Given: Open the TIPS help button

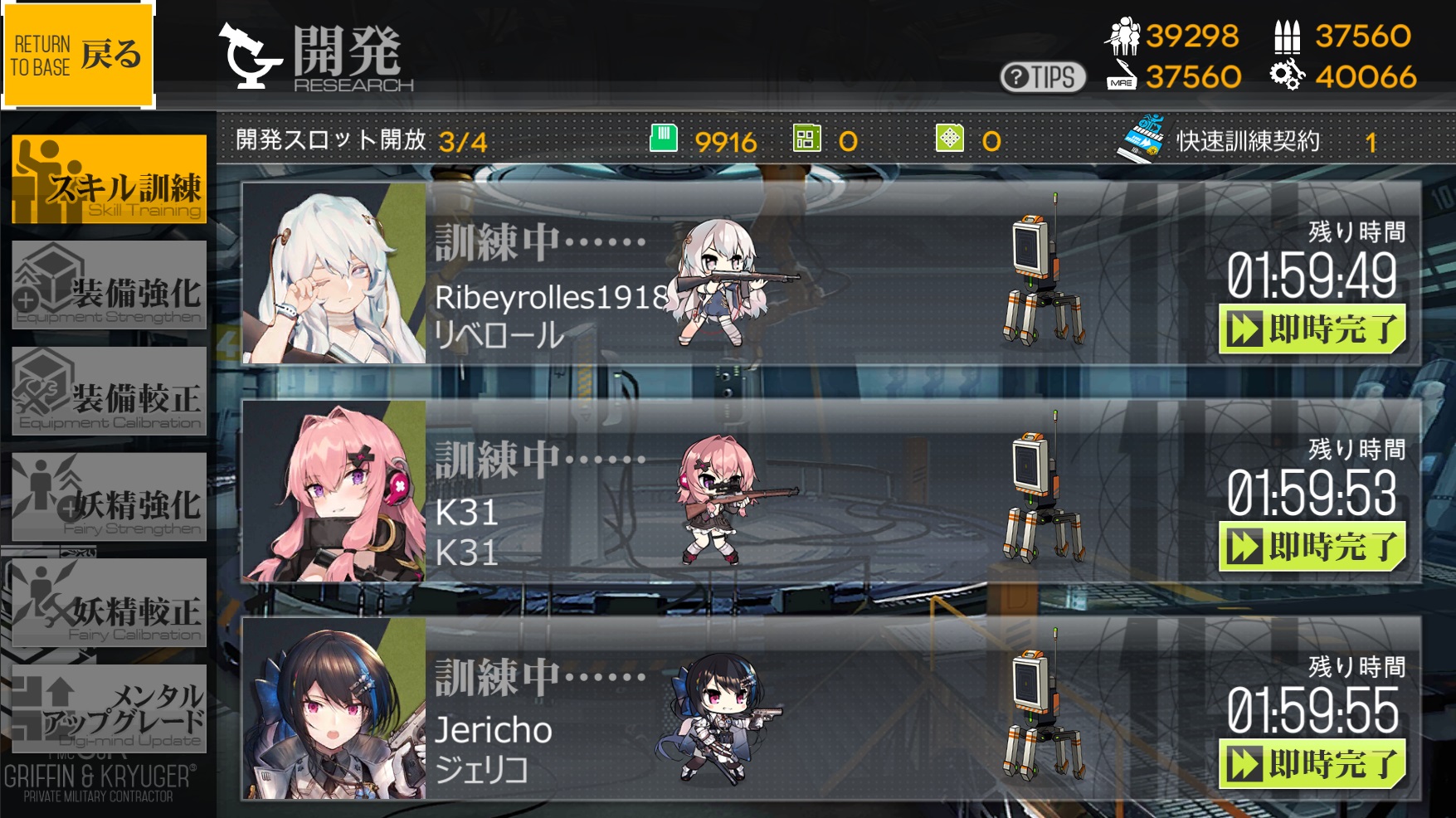Looking at the screenshot, I should (1043, 77).
